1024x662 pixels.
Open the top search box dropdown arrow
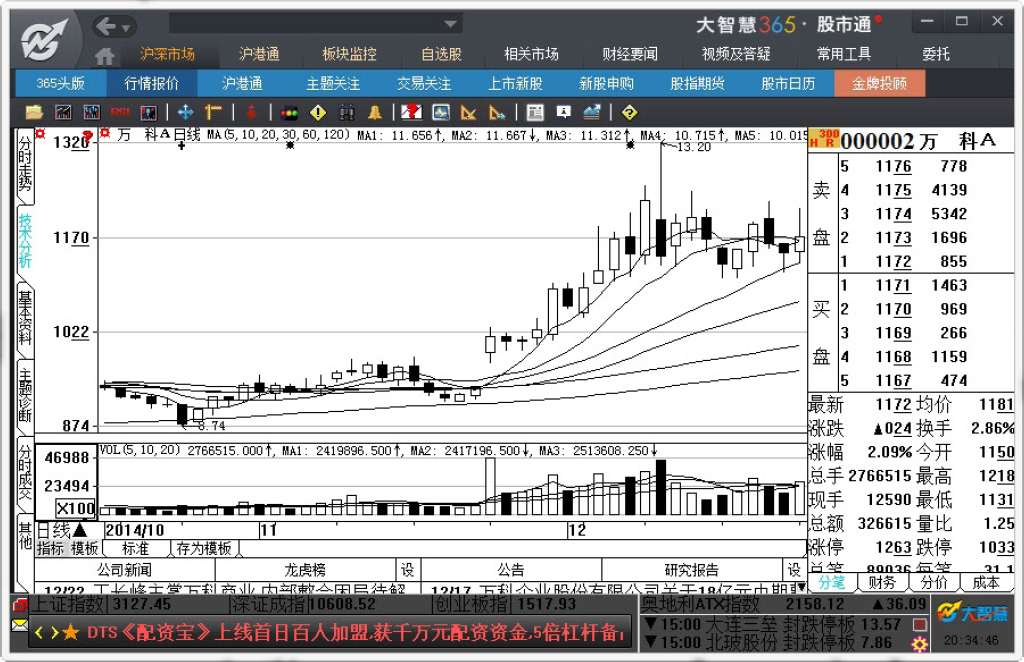click(450, 24)
